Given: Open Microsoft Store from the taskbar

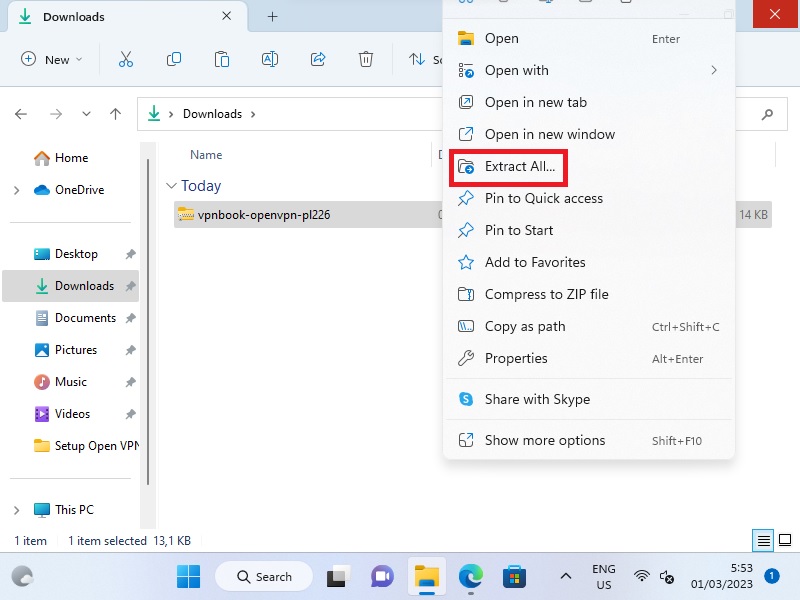Looking at the screenshot, I should click(514, 576).
